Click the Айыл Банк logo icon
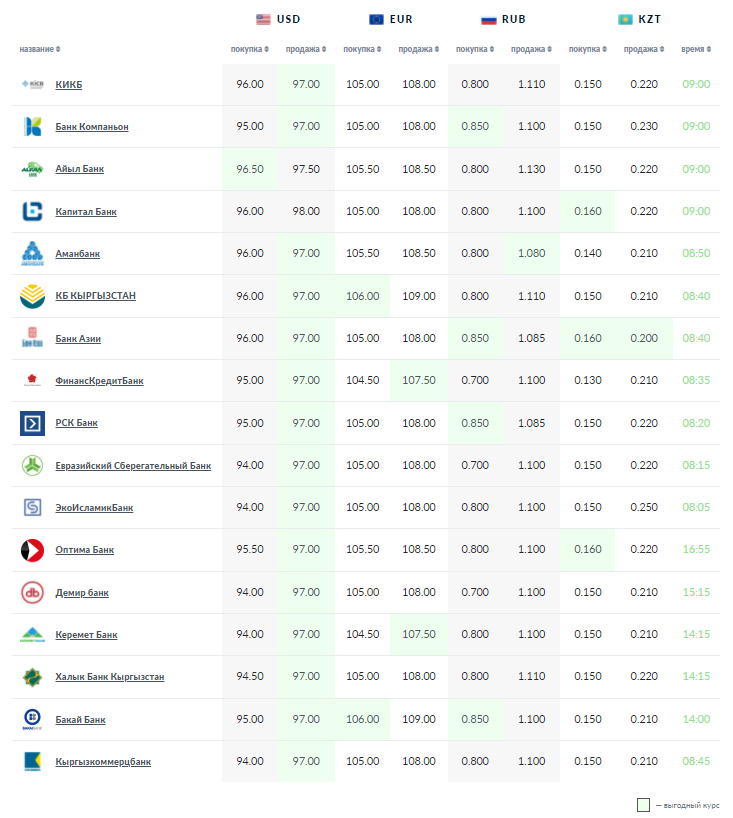The width and height of the screenshot is (733, 818). [x=32, y=169]
